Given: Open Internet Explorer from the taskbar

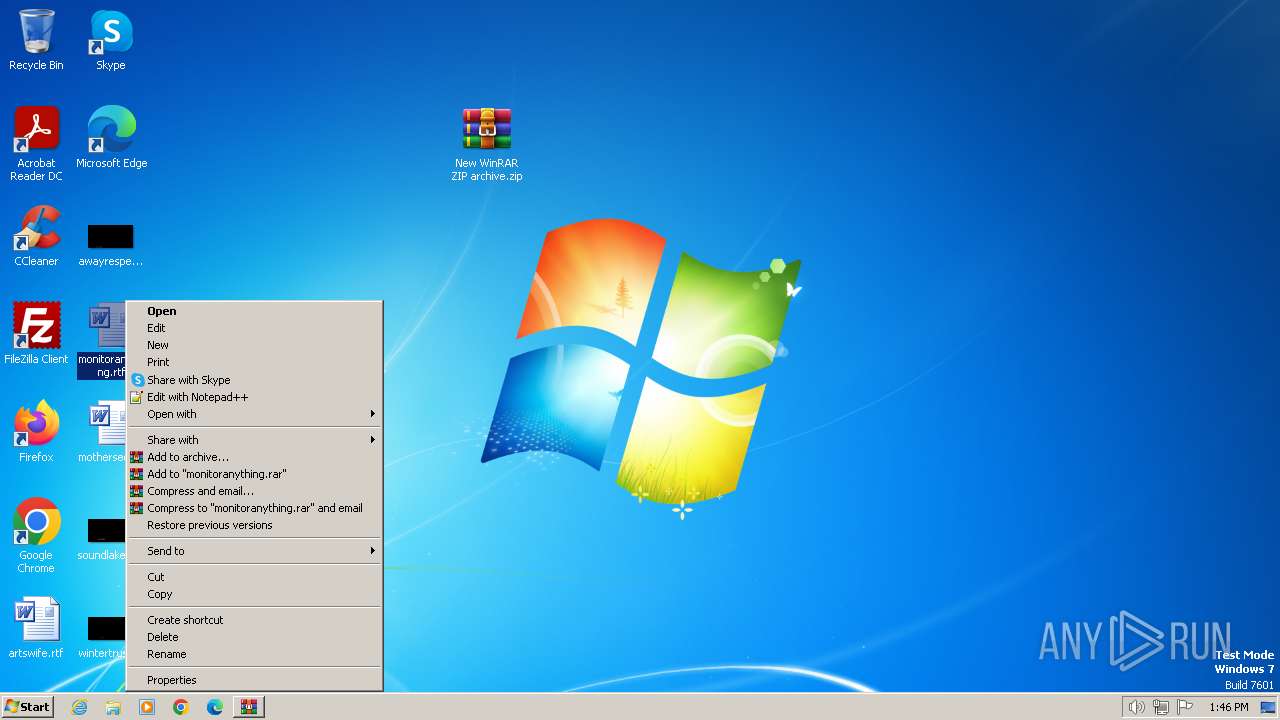Looking at the screenshot, I should 79,707.
